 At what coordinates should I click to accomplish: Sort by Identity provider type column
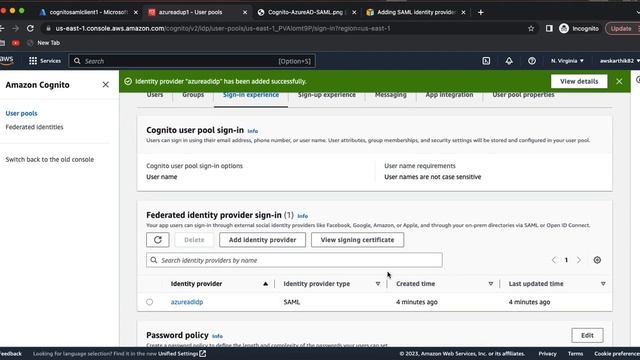click(378, 284)
